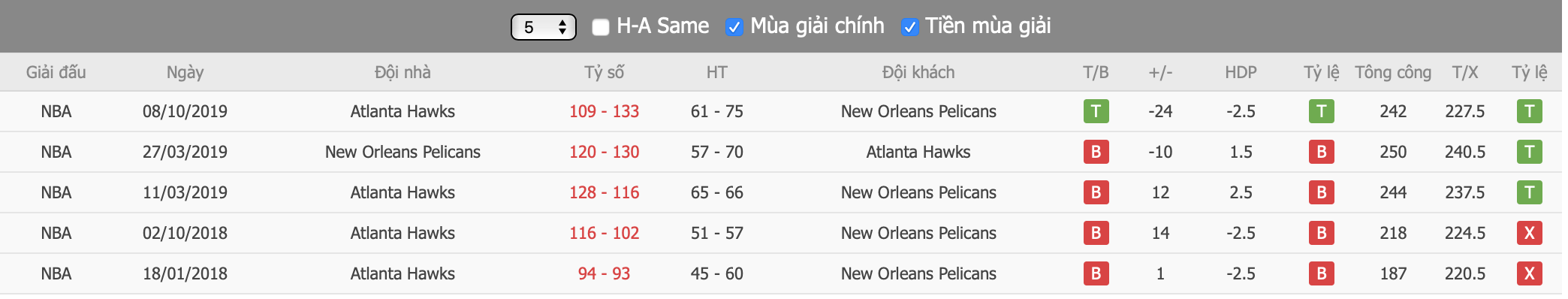This screenshot has width=1568, height=299.
Task: Click red B Tỷ lệ badge for 11/03/2019
Action: coord(1321,192)
